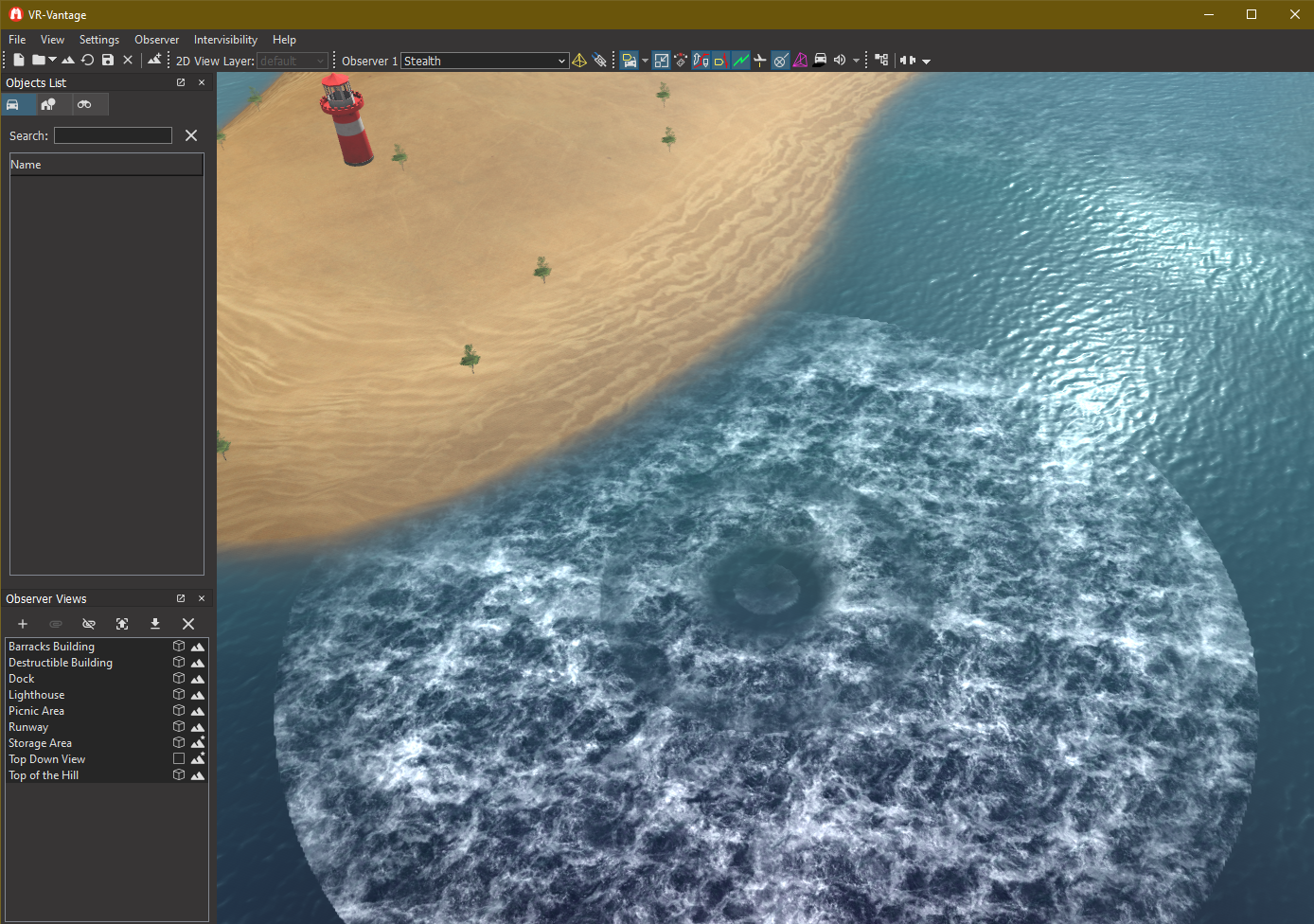The image size is (1314, 924).
Task: Click the terrain icon in Top Down View row
Action: click(x=198, y=758)
